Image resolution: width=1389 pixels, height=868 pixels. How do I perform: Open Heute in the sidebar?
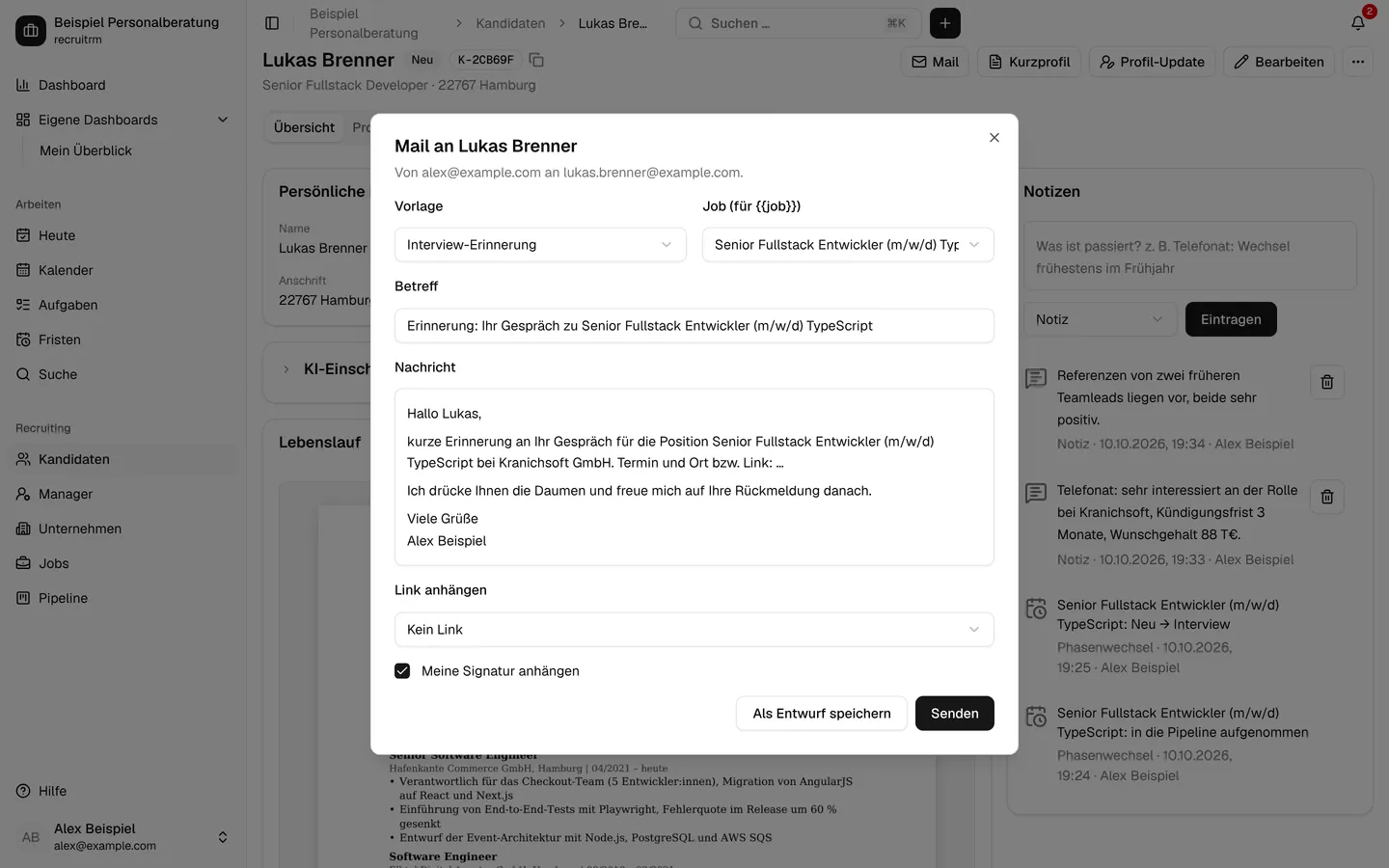click(123, 235)
